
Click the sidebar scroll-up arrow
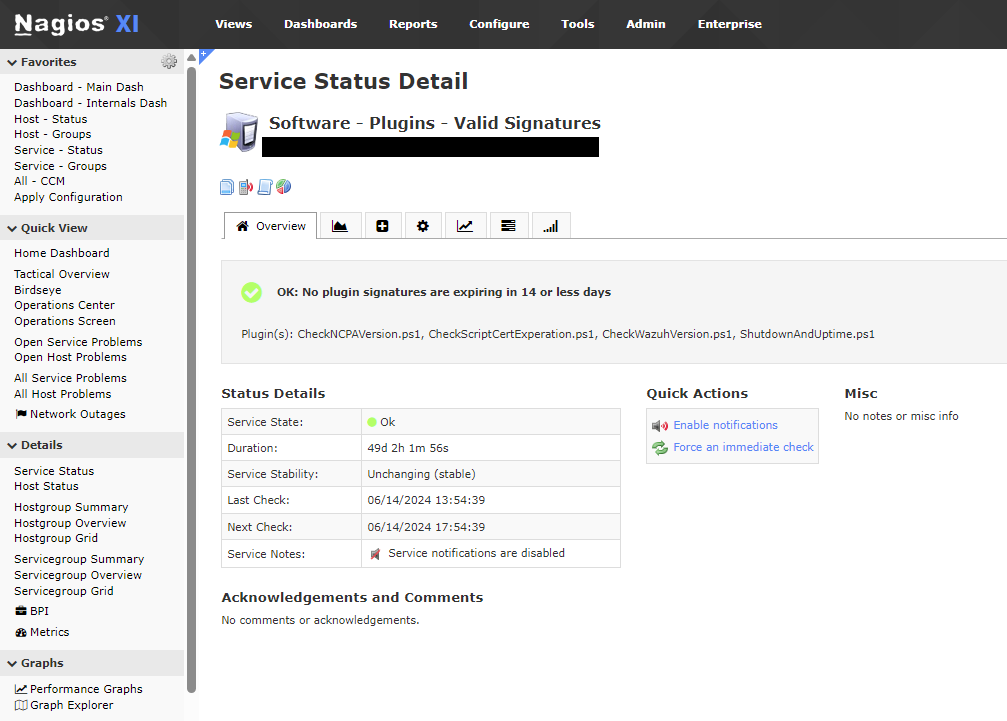pos(191,58)
